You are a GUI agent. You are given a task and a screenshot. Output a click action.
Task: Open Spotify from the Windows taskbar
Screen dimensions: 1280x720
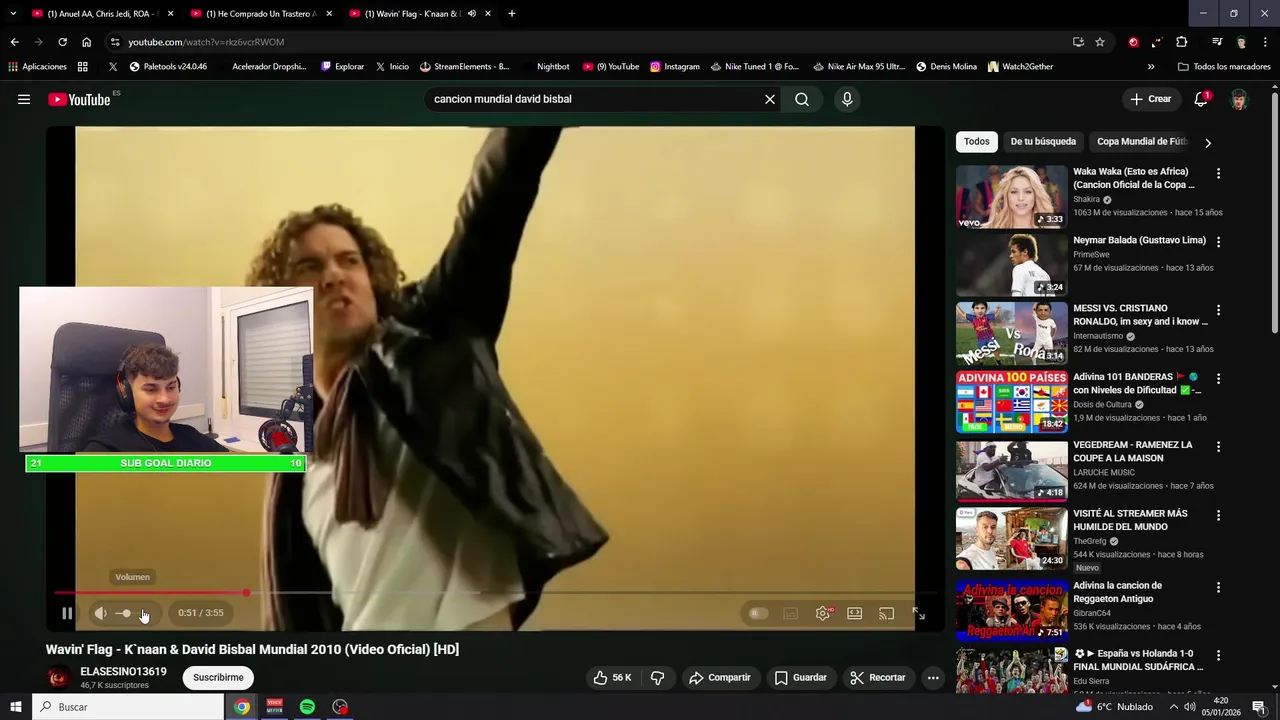pos(307,707)
